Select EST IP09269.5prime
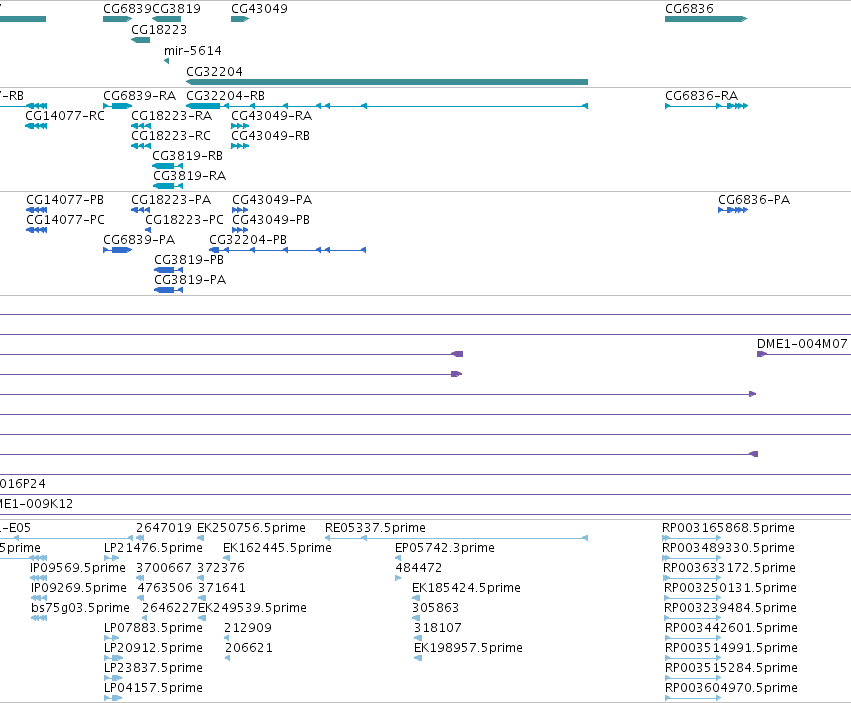Image resolution: width=851 pixels, height=703 pixels. pyautogui.click(x=79, y=588)
